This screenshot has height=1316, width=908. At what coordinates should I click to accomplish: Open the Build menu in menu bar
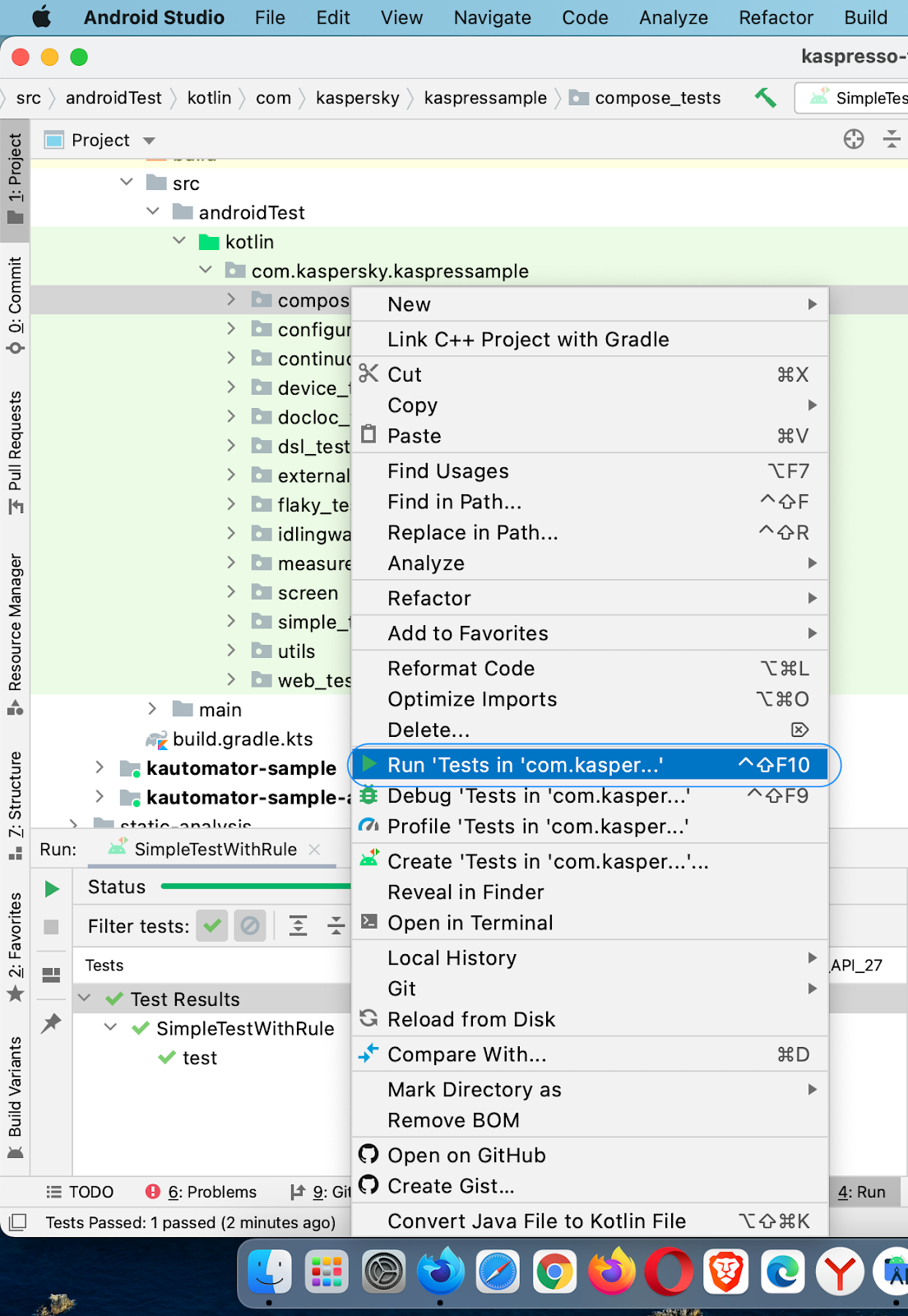coord(865,17)
